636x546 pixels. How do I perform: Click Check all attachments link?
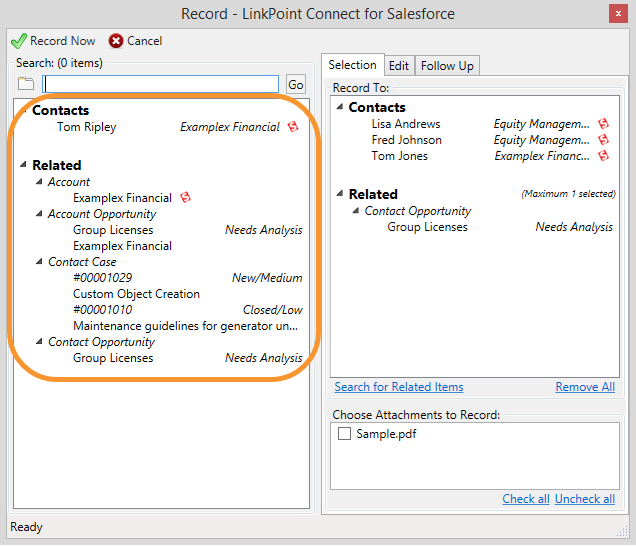(x=526, y=499)
